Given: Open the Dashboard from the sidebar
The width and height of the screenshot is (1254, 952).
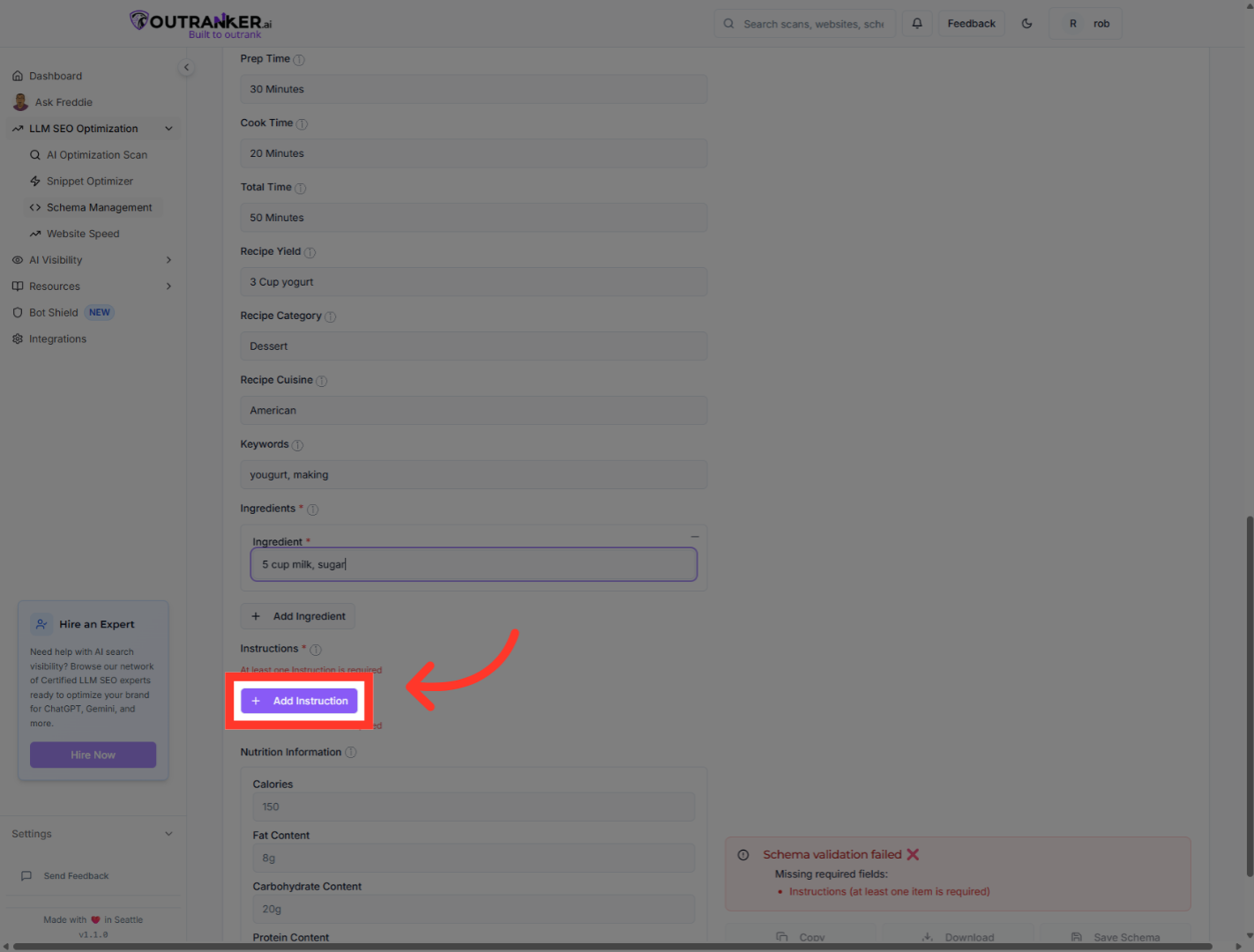Looking at the screenshot, I should pyautogui.click(x=56, y=76).
